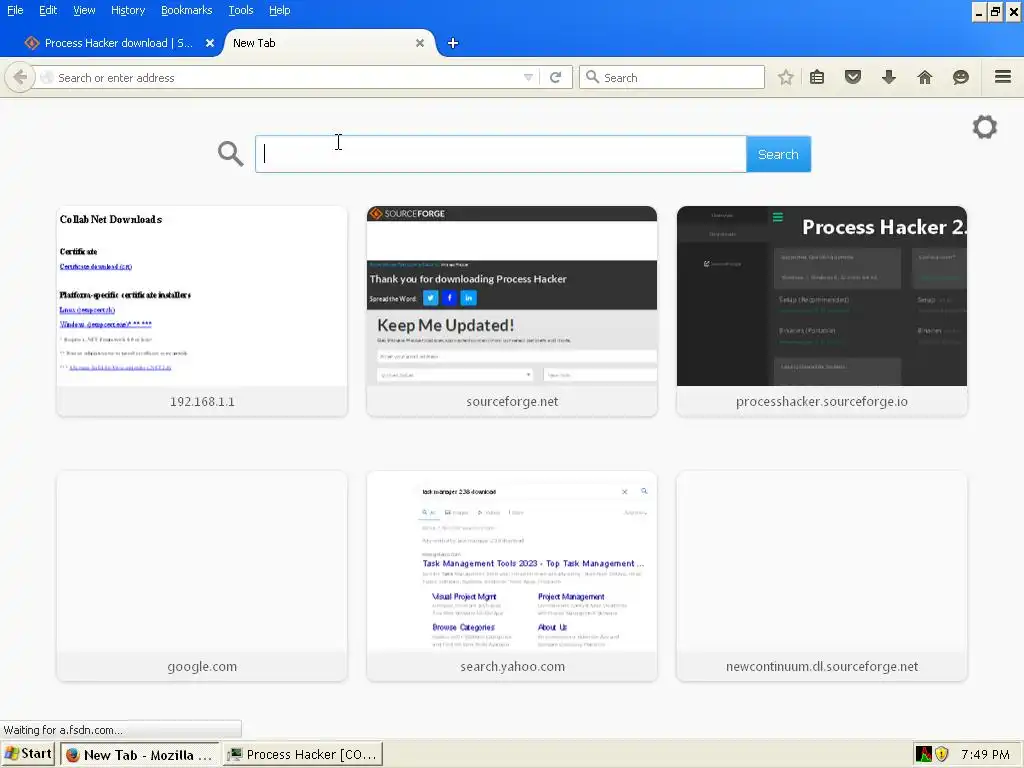Click New Tab - Mozilla taskbar button

[140, 754]
